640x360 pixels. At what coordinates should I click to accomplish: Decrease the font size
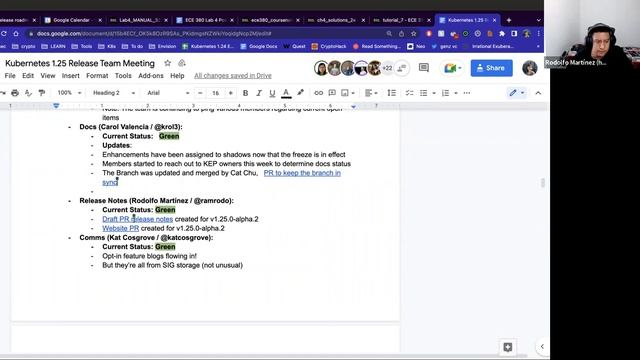click(200, 93)
